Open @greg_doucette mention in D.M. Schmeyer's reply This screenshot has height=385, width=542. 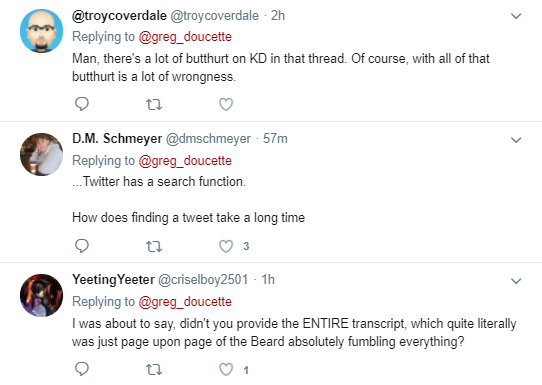click(185, 161)
